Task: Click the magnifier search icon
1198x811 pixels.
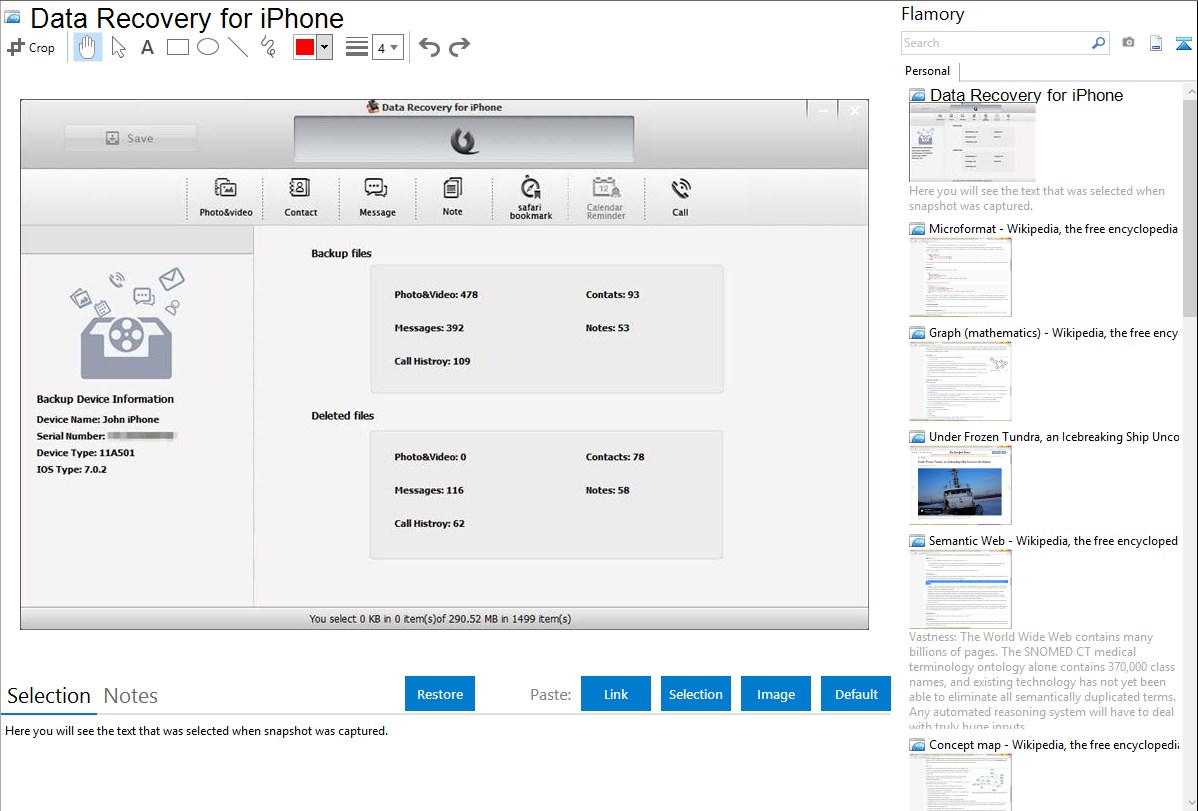Action: click(x=1098, y=43)
